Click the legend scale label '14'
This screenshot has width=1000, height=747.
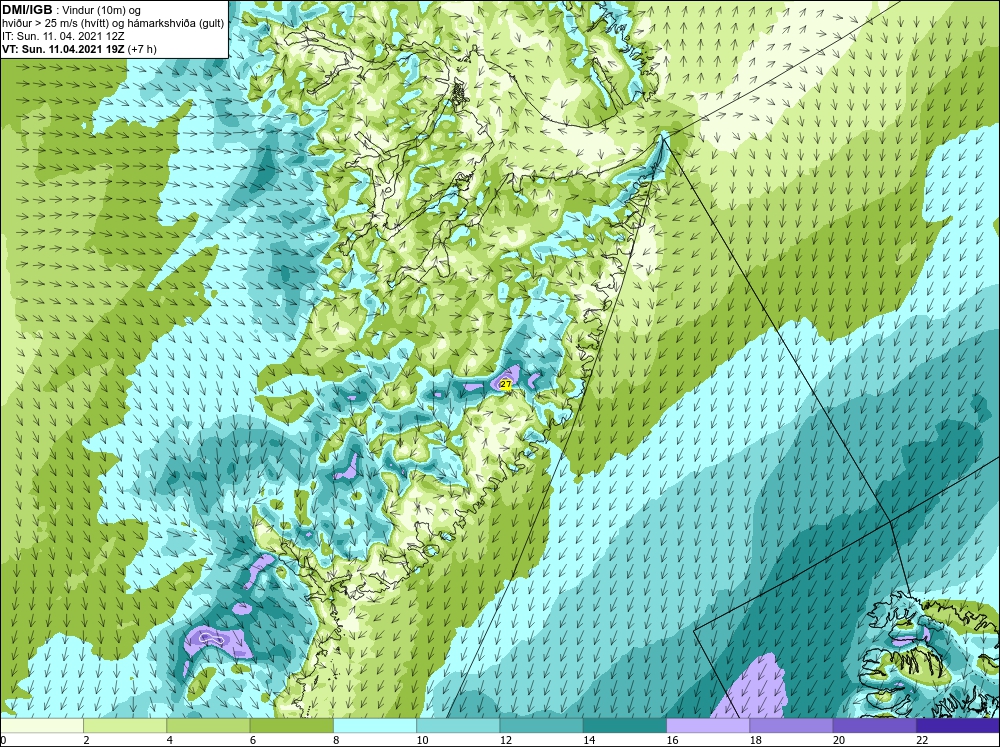tap(589, 740)
